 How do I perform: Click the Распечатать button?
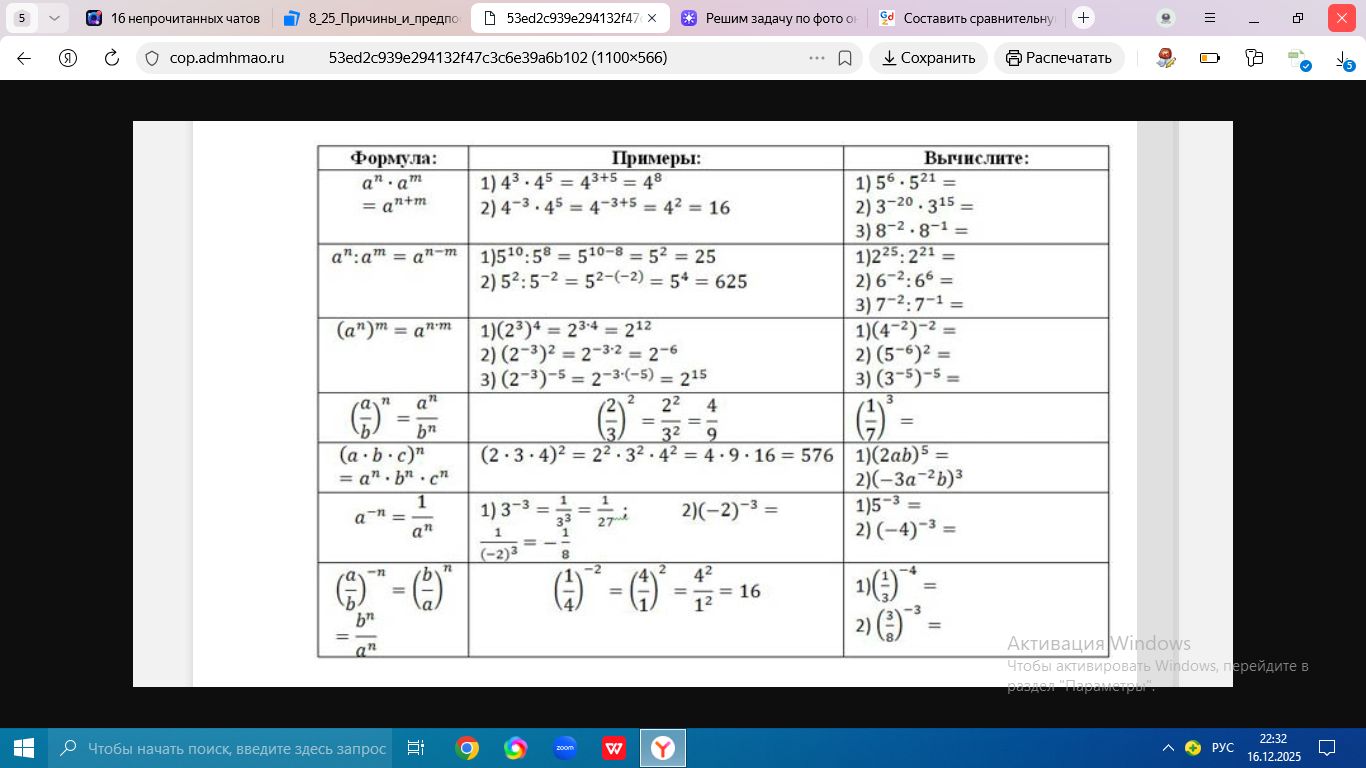(x=1059, y=58)
